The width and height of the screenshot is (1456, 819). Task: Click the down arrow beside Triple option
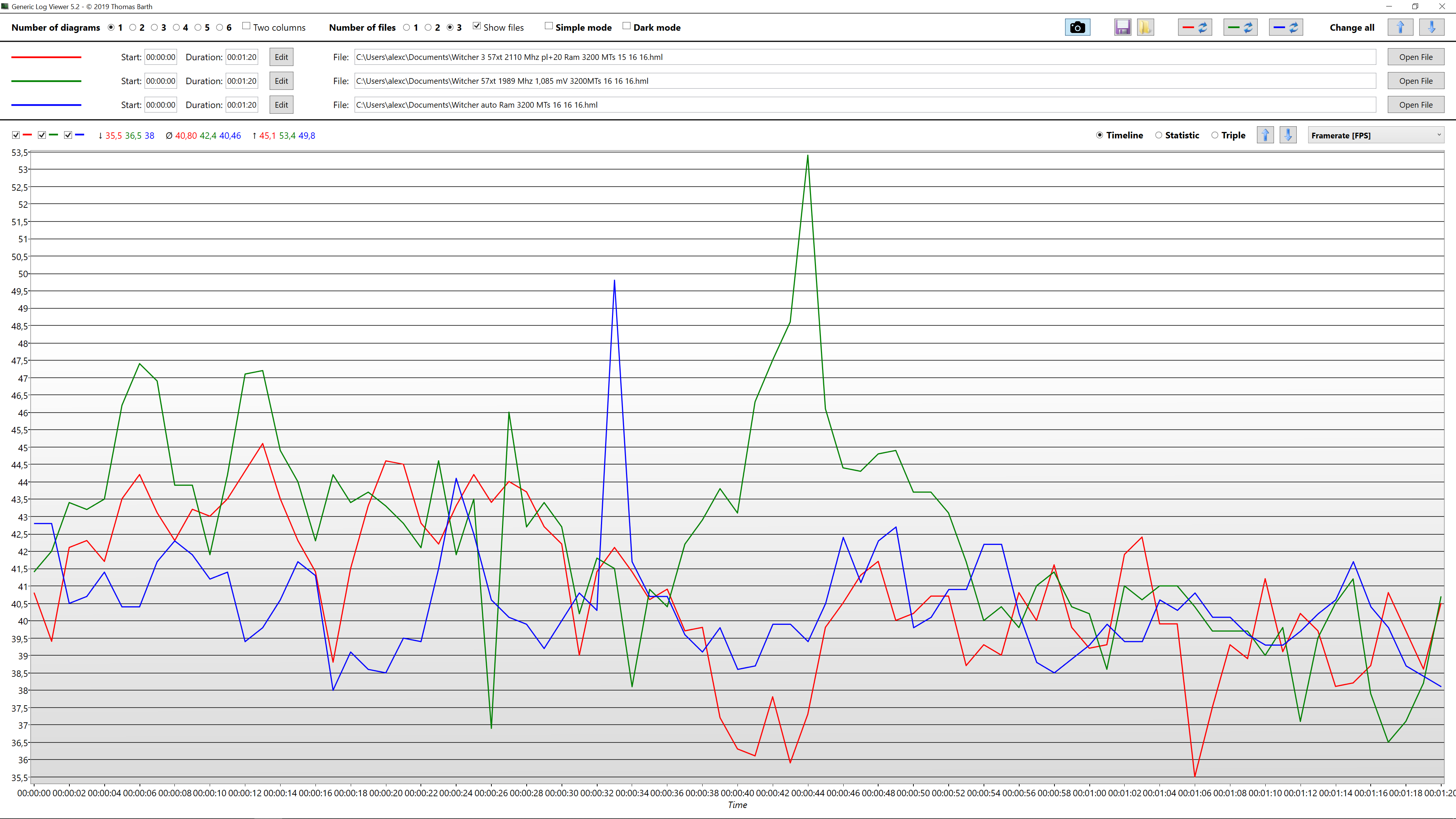(1288, 135)
